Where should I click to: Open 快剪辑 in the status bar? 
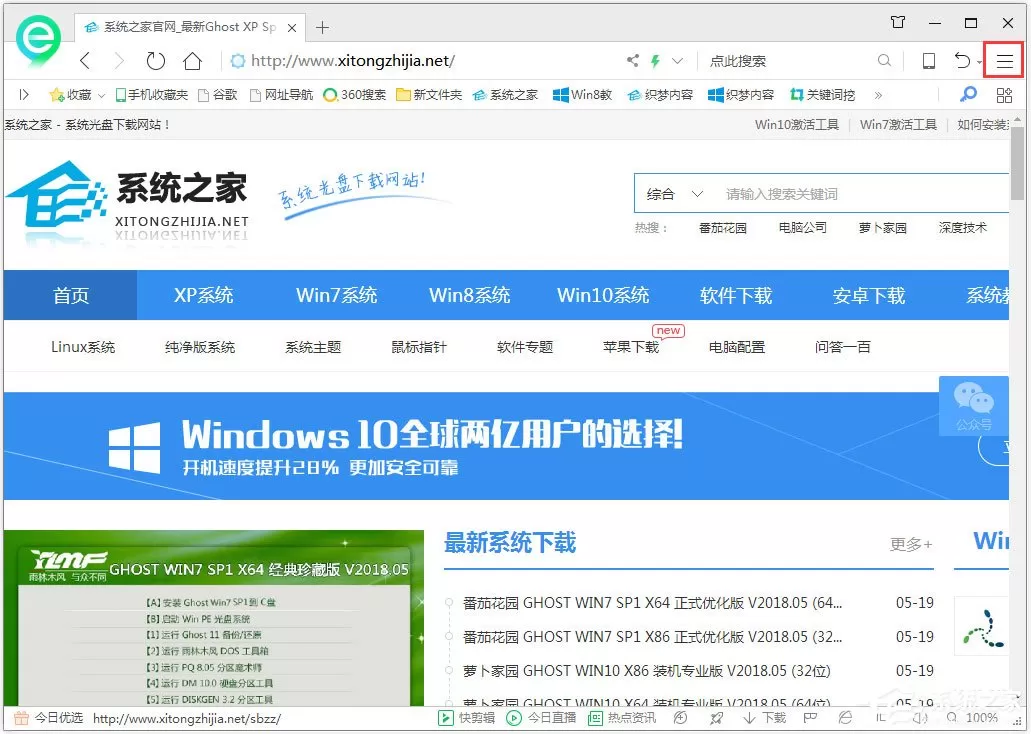[467, 718]
